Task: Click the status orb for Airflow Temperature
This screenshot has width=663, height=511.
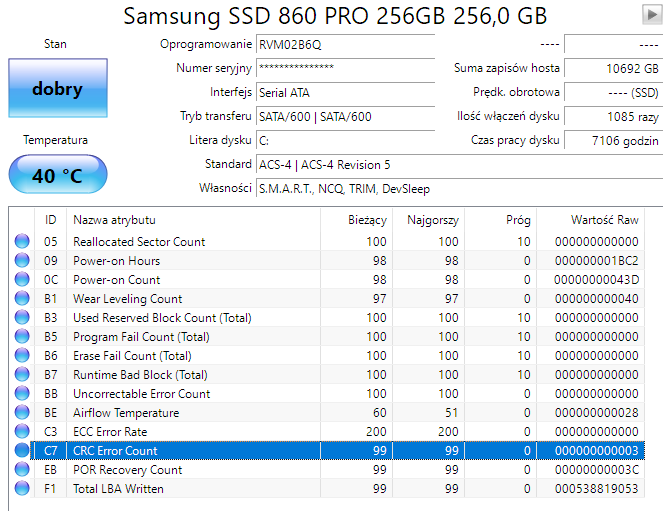Action: click(22, 413)
